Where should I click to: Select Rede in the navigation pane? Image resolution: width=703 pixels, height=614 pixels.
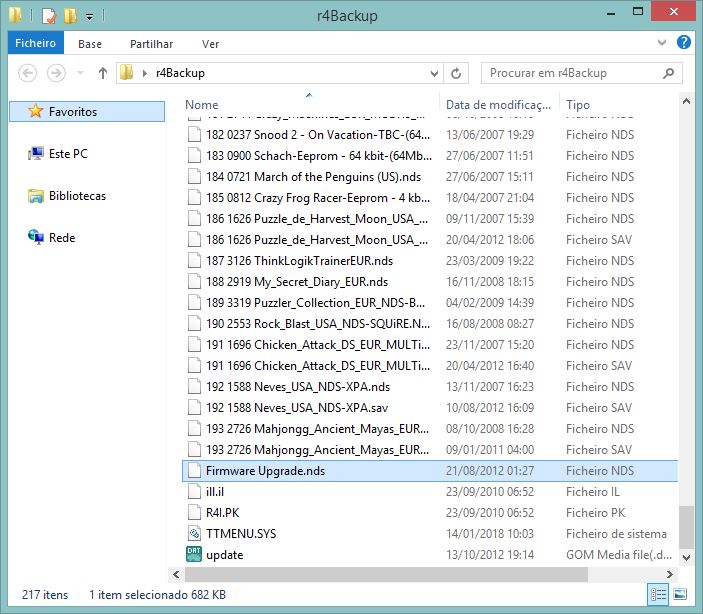[x=62, y=238]
